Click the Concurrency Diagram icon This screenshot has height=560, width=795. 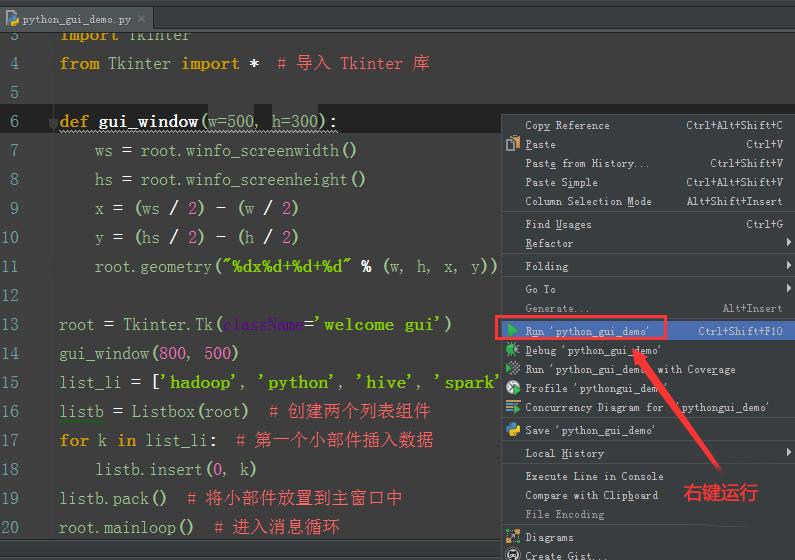pyautogui.click(x=513, y=407)
